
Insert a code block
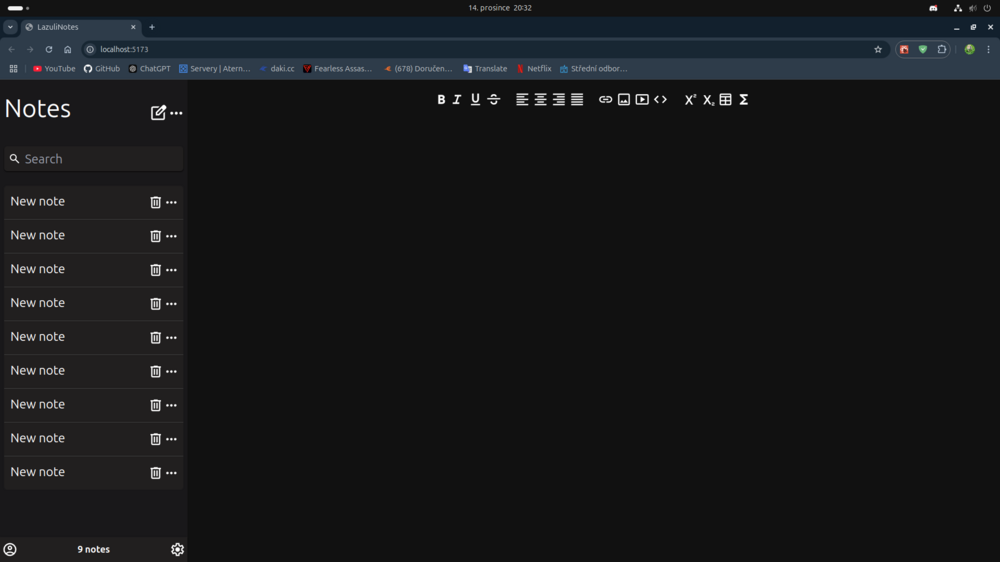tap(661, 100)
